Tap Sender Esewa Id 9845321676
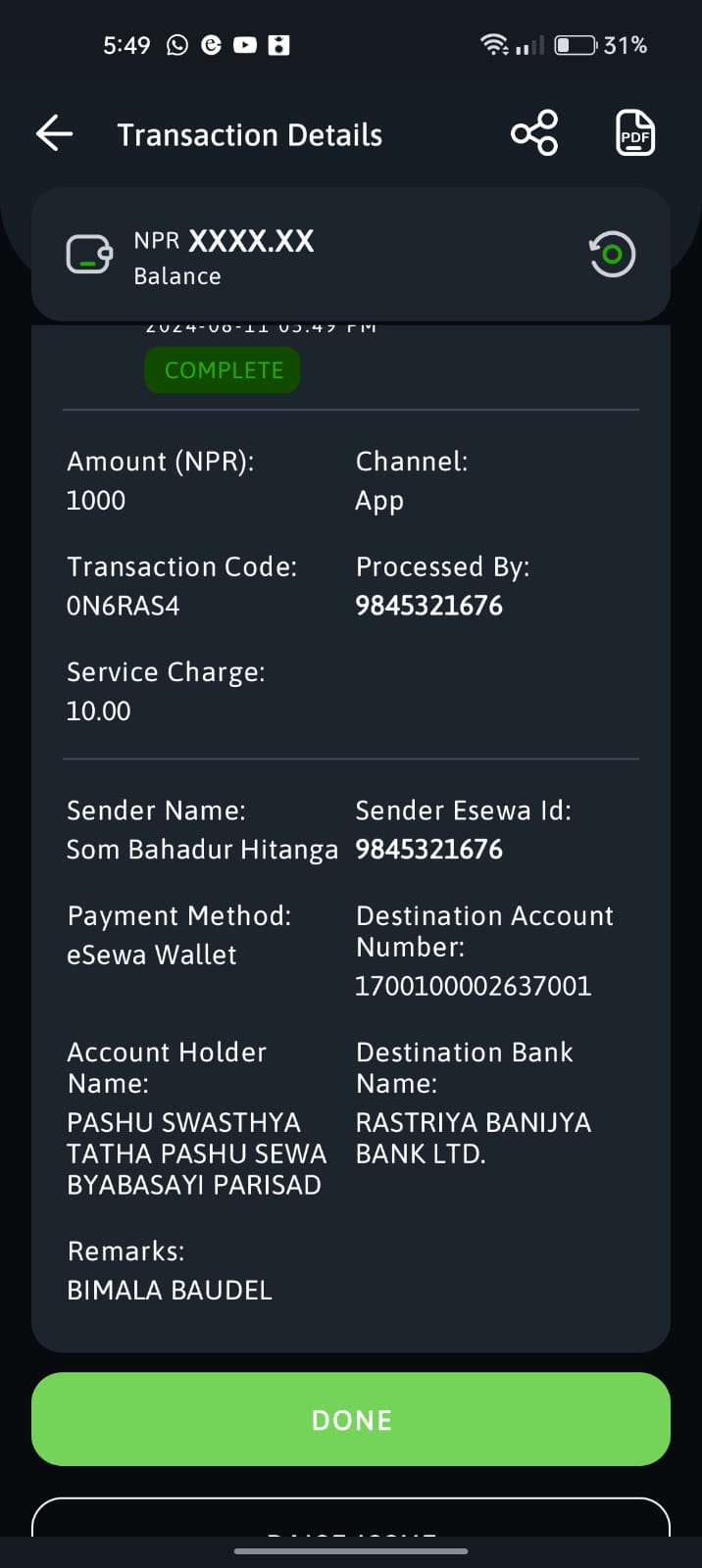 point(428,849)
